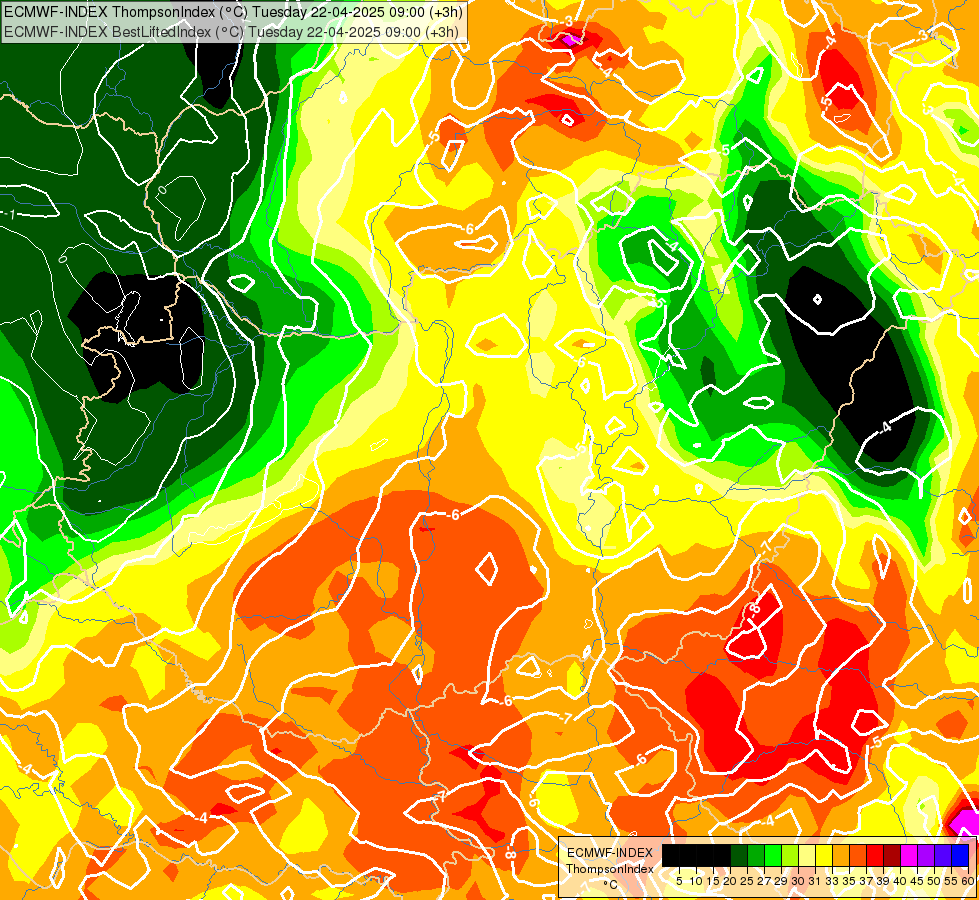Click the BestLiftedIndex title line at top
979x900 pixels.
pos(231,31)
